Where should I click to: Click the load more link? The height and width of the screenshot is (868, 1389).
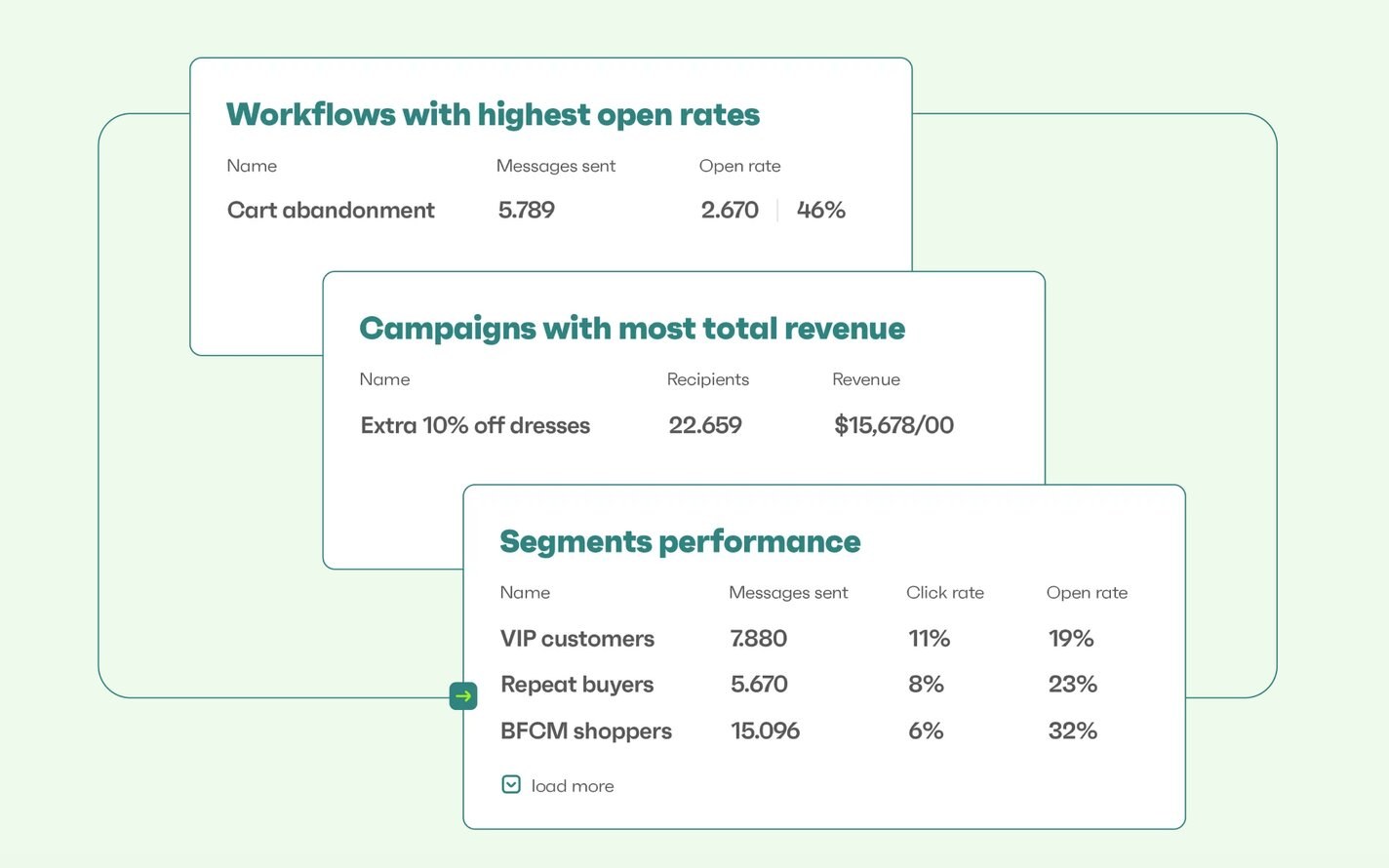pos(573,786)
